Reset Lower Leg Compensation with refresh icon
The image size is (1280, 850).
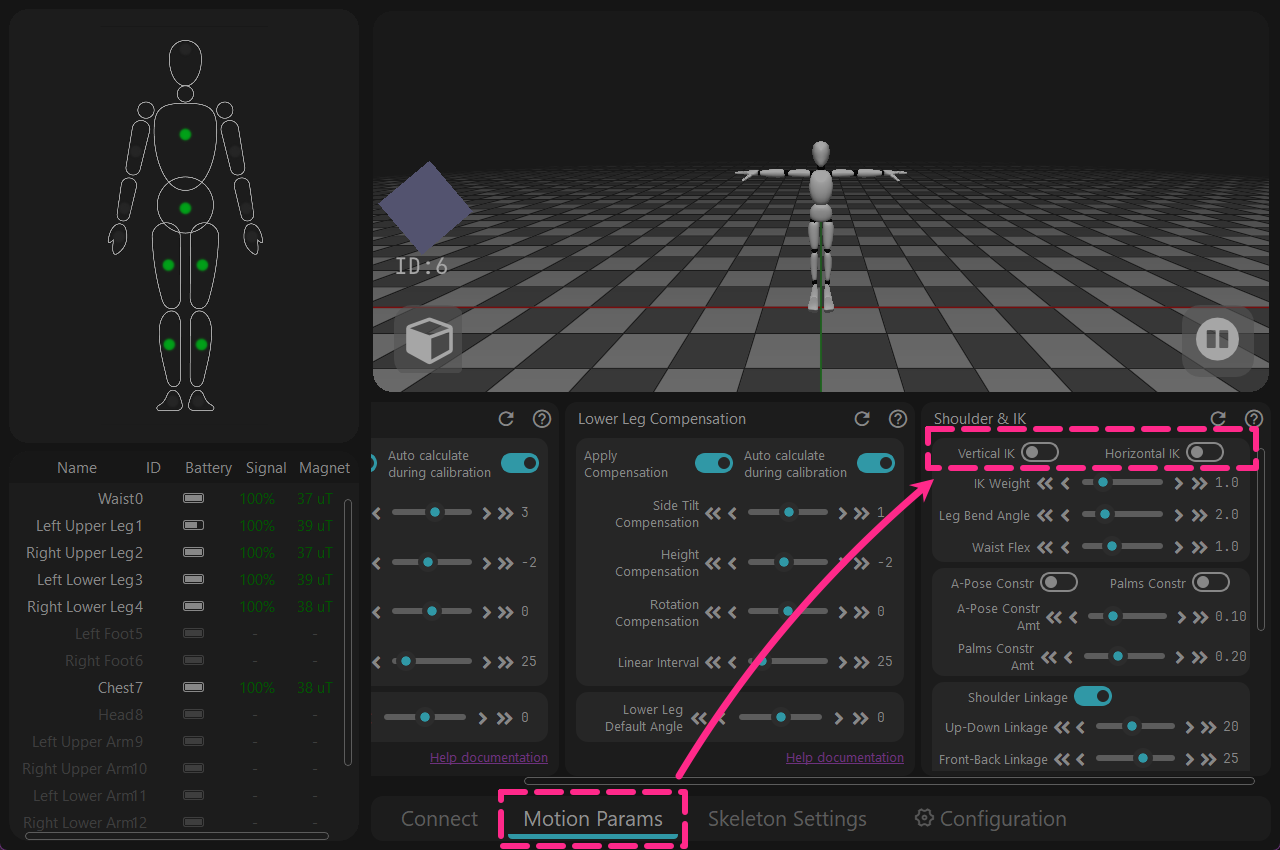862,419
